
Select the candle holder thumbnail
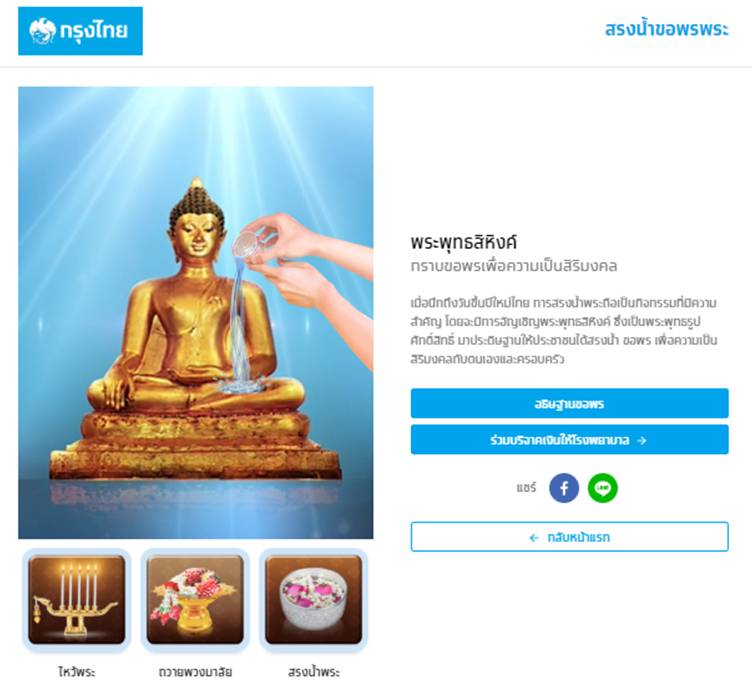click(77, 600)
